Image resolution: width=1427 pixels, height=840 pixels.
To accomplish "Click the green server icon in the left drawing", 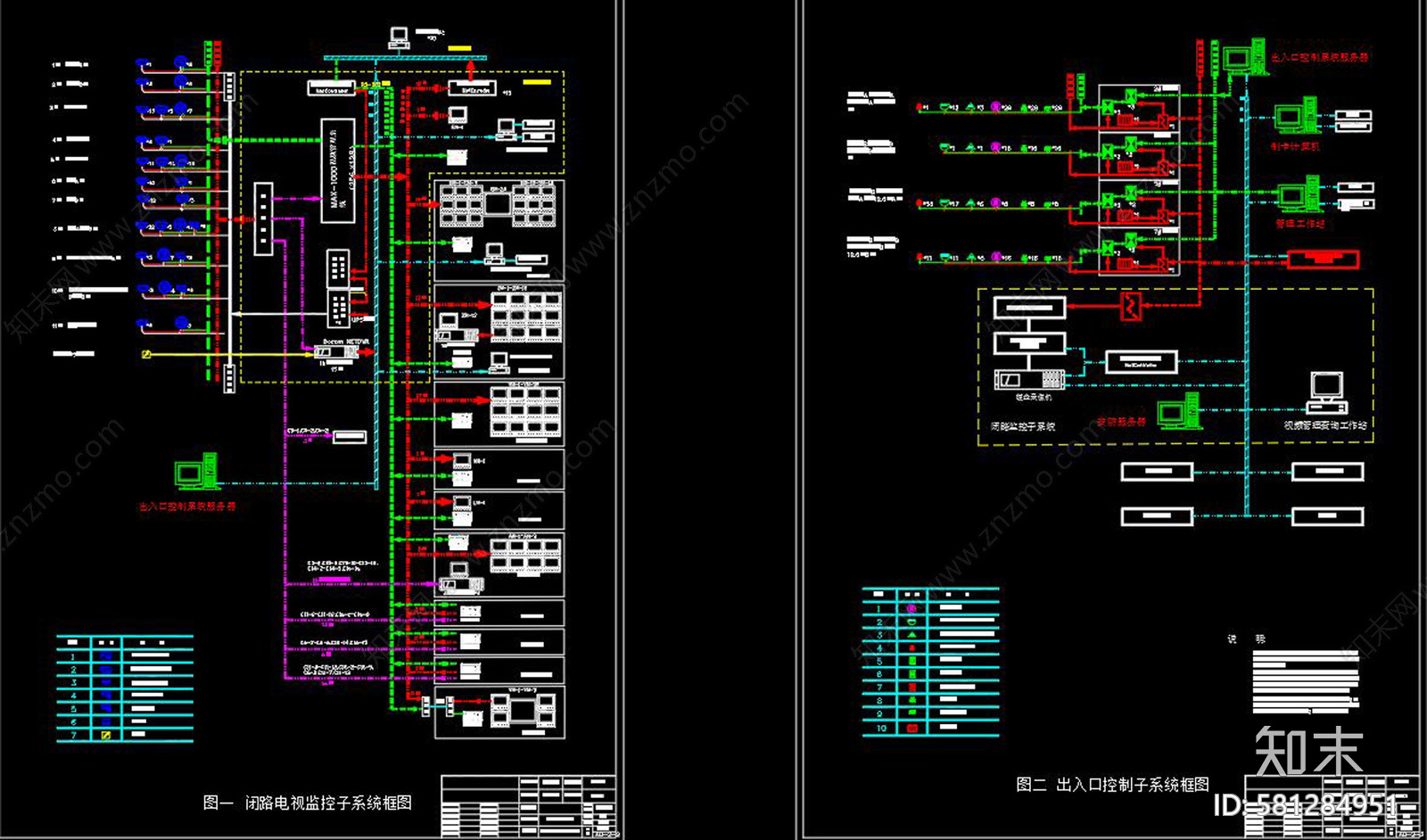I will click(196, 471).
